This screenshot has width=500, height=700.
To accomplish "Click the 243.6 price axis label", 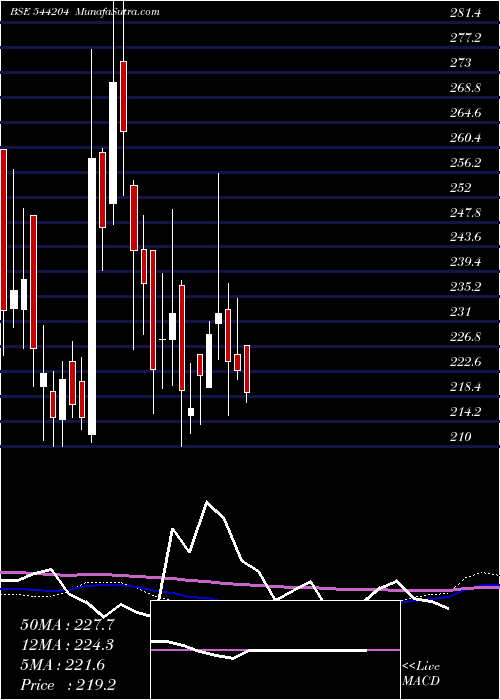I will pyautogui.click(x=465, y=237).
